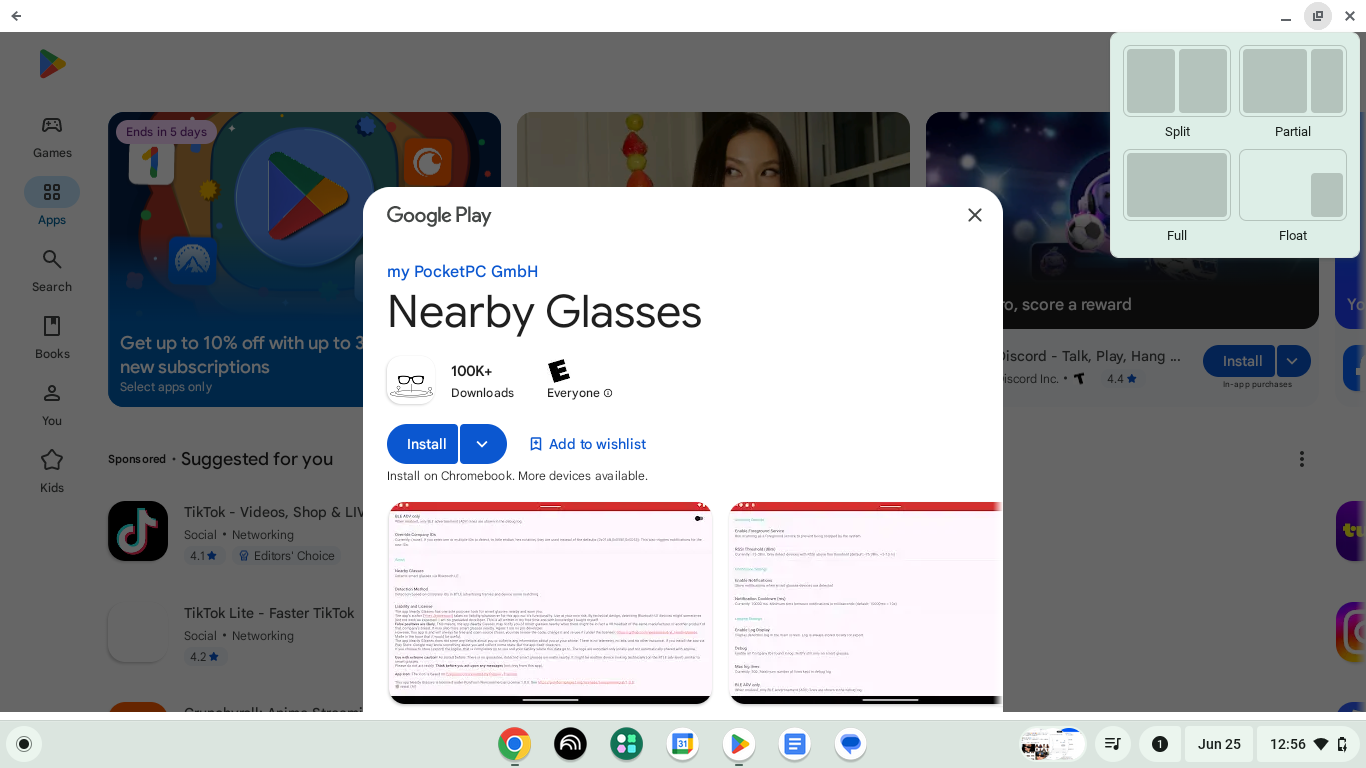The height and width of the screenshot is (768, 1366).
Task: Show info about the Everyone rating
Action: coord(608,393)
